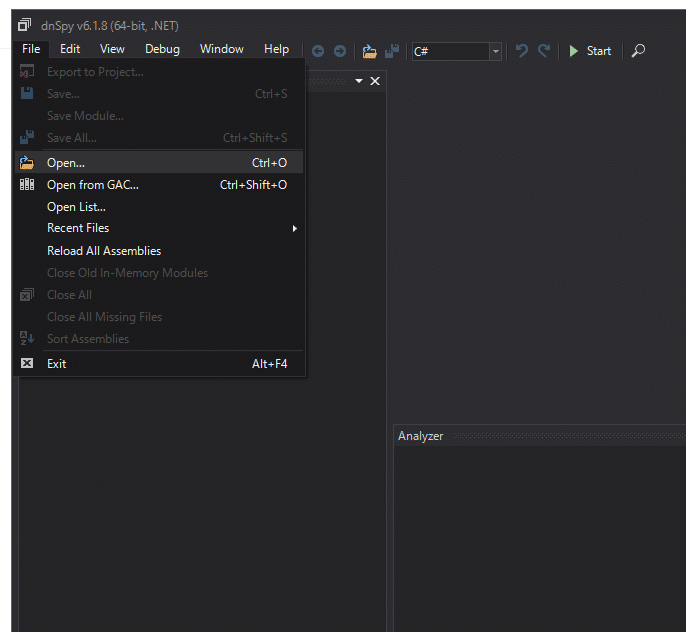Select Open from GAC... menu entry
The width and height of the screenshot is (686, 632).
[159, 185]
